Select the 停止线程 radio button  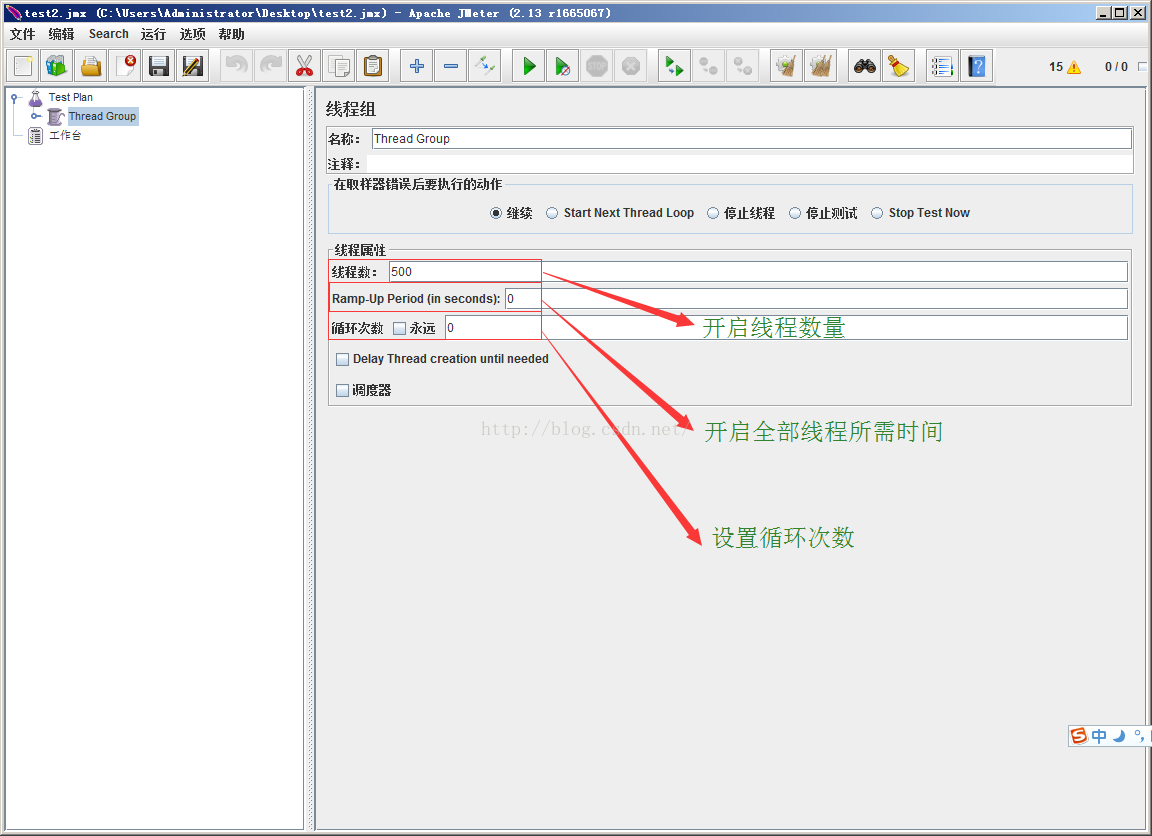(x=713, y=213)
